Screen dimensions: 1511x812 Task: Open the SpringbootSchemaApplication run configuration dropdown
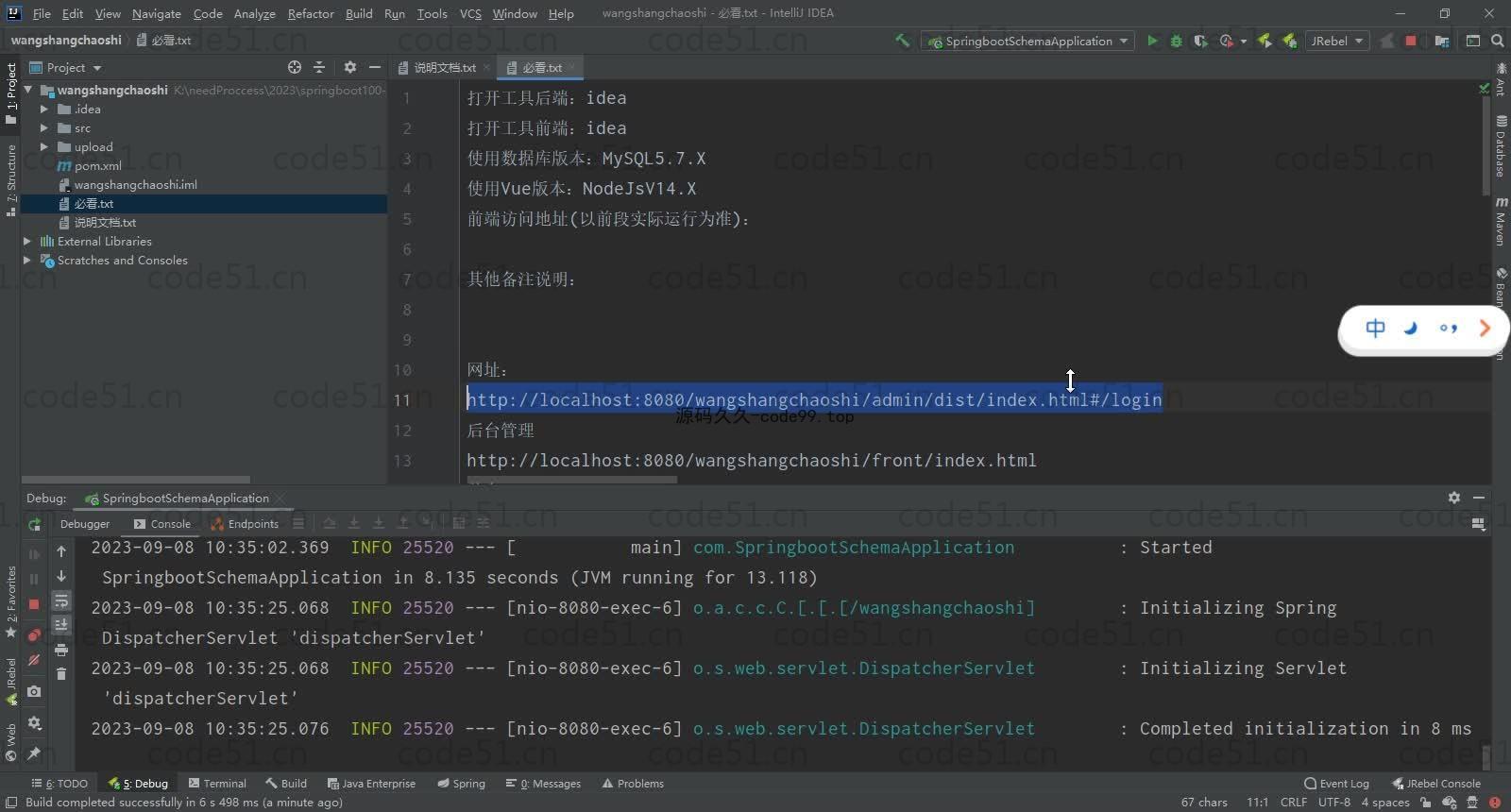point(1027,41)
